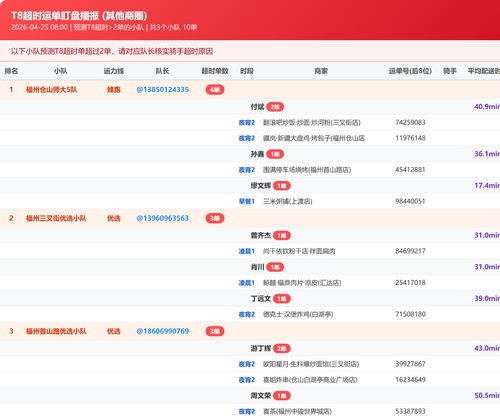Click waybill number 39927867
Image resolution: width=500 pixels, height=416 pixels.
410,364
